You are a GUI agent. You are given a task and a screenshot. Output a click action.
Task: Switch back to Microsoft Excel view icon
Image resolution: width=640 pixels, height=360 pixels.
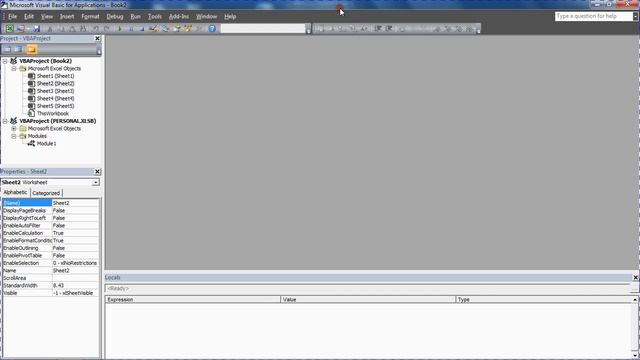pyautogui.click(x=9, y=29)
